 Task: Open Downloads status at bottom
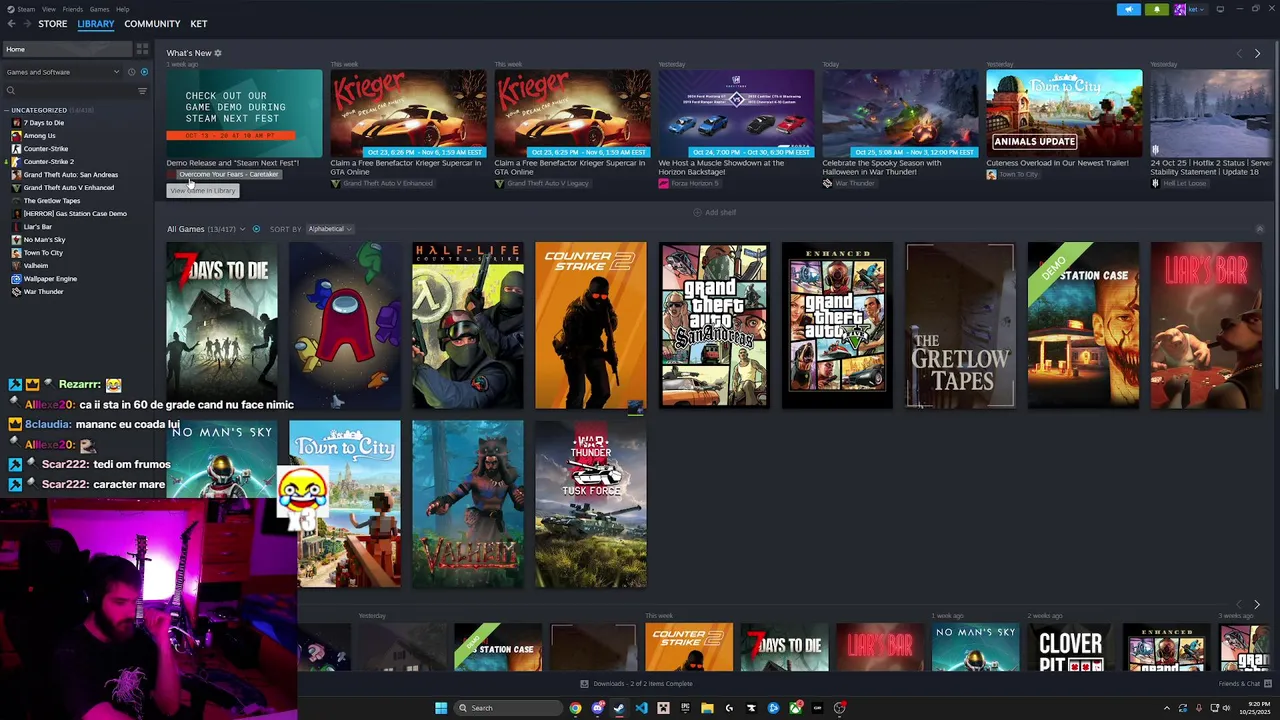pyautogui.click(x=636, y=684)
